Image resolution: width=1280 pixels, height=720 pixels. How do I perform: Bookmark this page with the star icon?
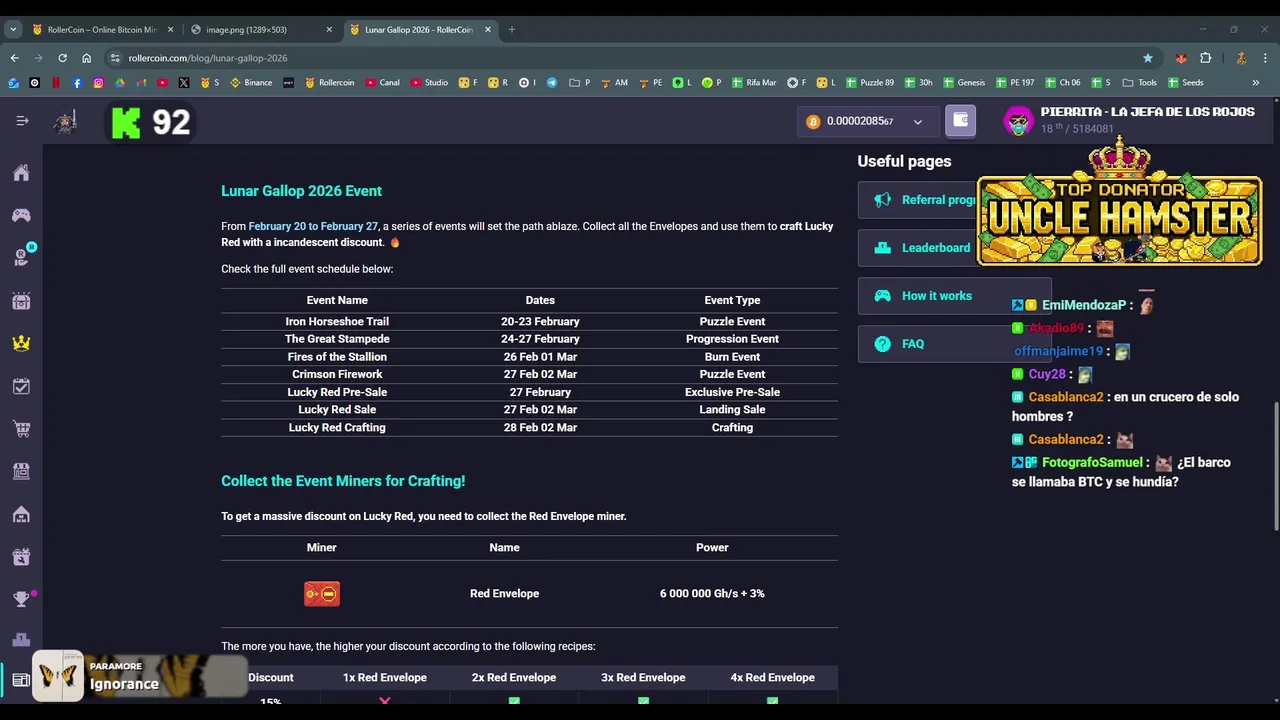pyautogui.click(x=1147, y=58)
